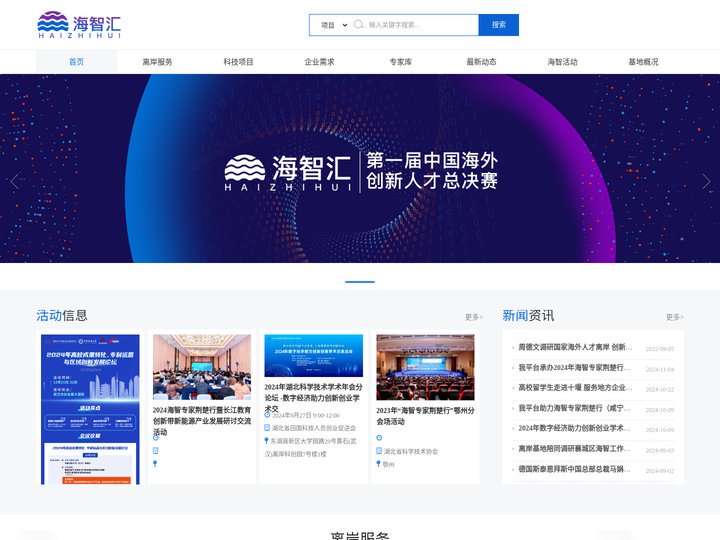Click the 新闻资讯 section heading
Image resolution: width=720 pixels, height=540 pixels.
[528, 315]
